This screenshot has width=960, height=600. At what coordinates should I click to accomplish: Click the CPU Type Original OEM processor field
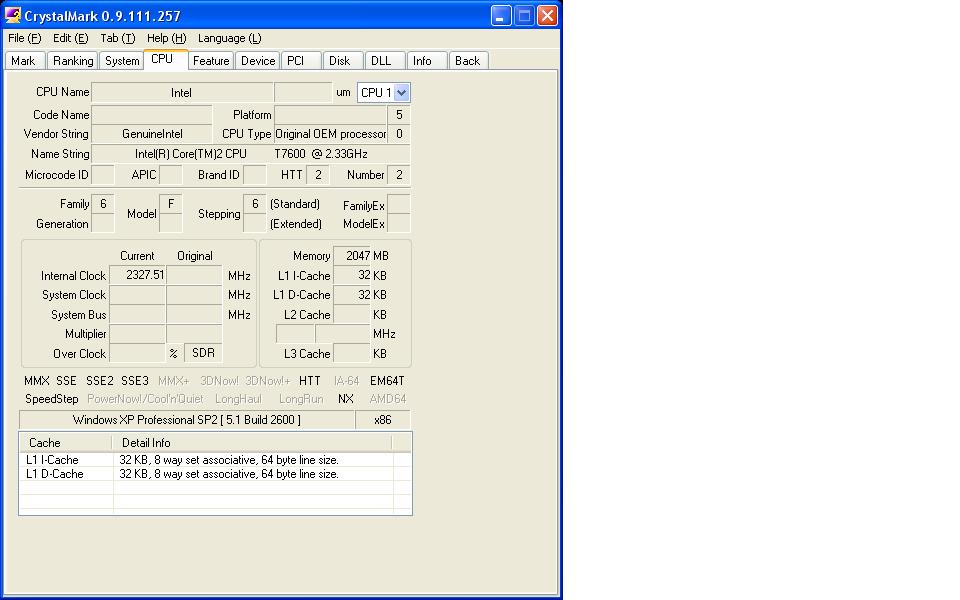331,133
